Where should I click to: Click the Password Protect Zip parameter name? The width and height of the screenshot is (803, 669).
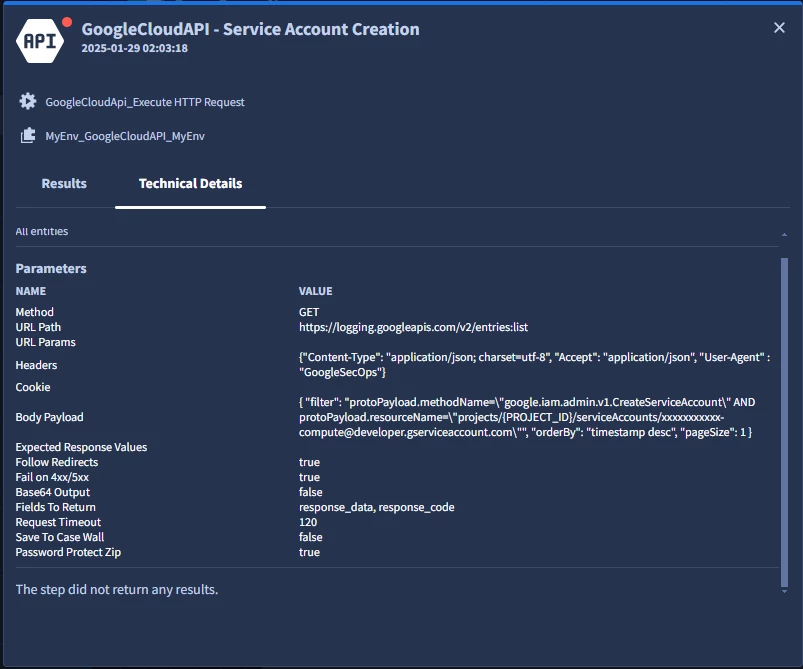(68, 552)
